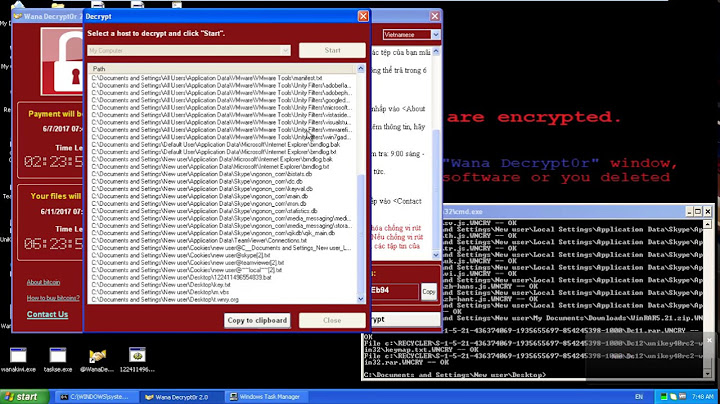Click the 7:48 AM tray clock
Screen dimensions: 720x404
click(702, 397)
